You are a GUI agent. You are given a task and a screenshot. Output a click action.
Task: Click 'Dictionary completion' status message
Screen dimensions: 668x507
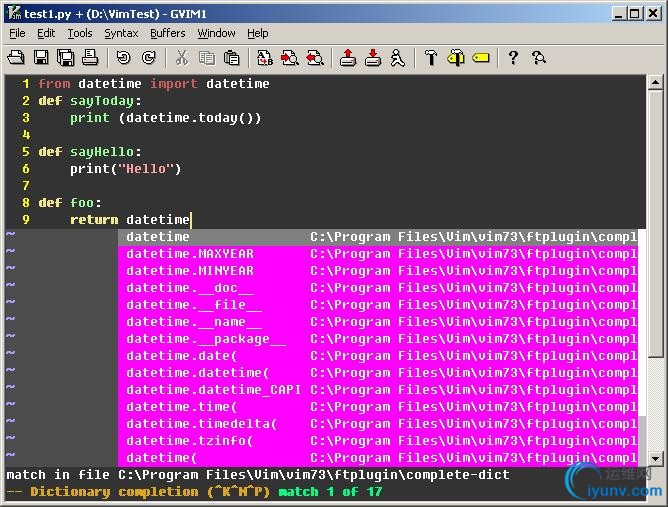114,492
